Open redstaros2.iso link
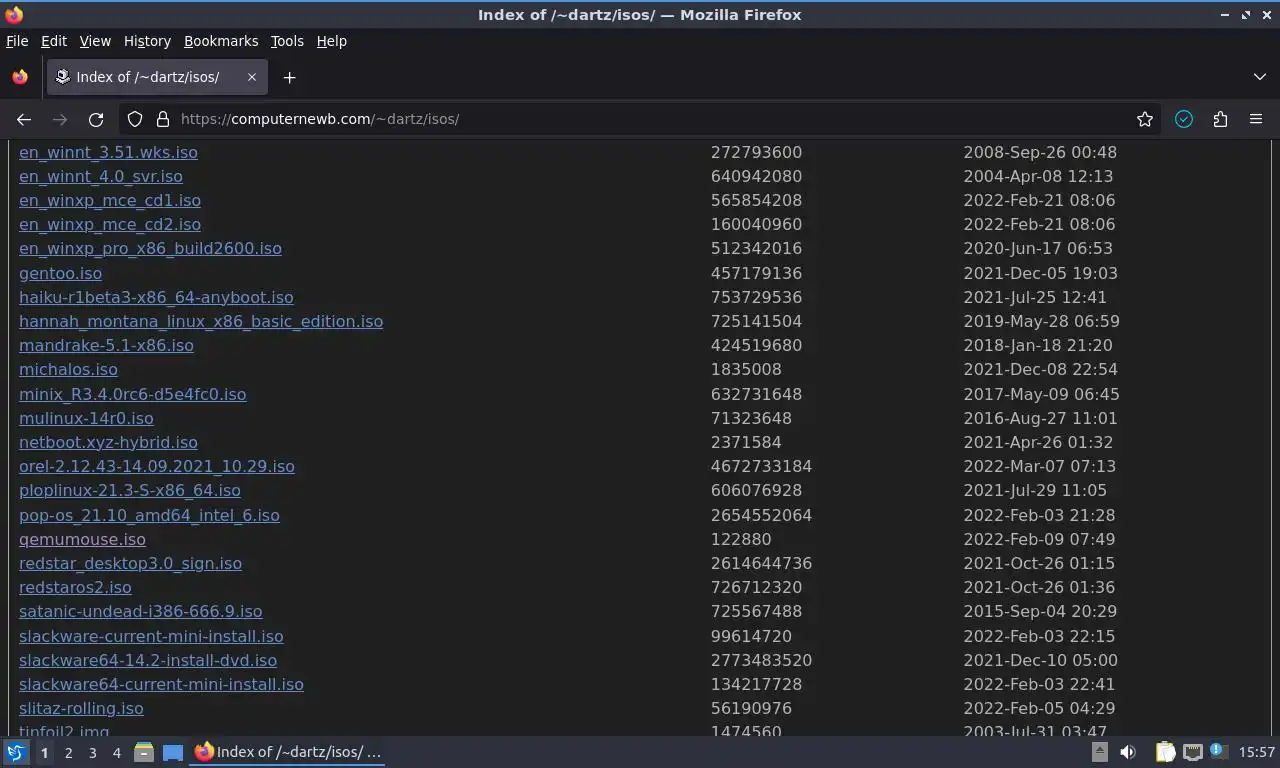Image resolution: width=1280 pixels, height=768 pixels. pyautogui.click(x=75, y=587)
